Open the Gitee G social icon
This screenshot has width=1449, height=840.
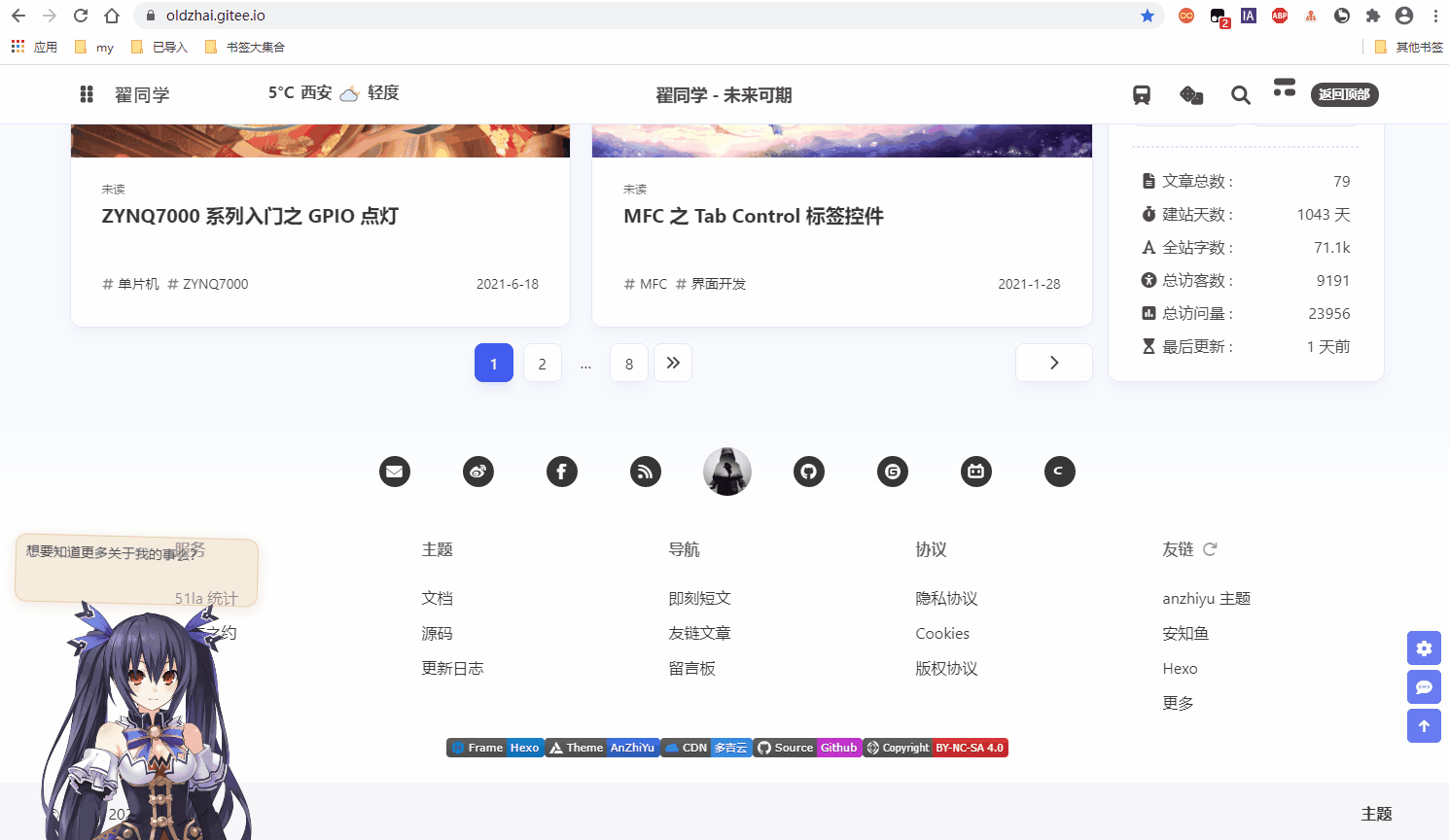coord(893,472)
